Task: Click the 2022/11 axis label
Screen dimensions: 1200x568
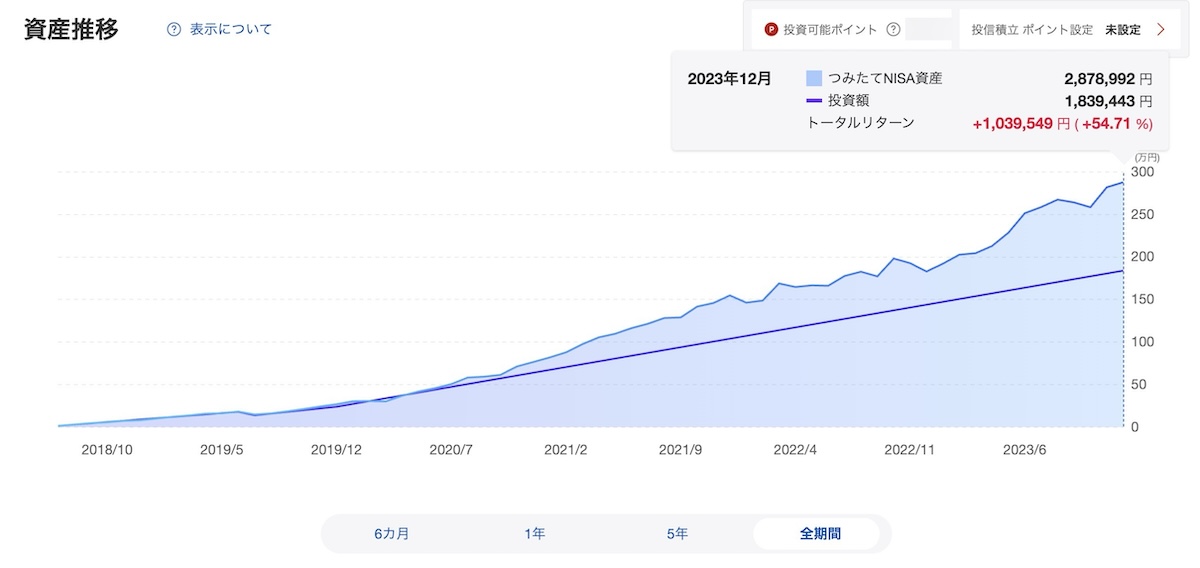Action: (911, 450)
